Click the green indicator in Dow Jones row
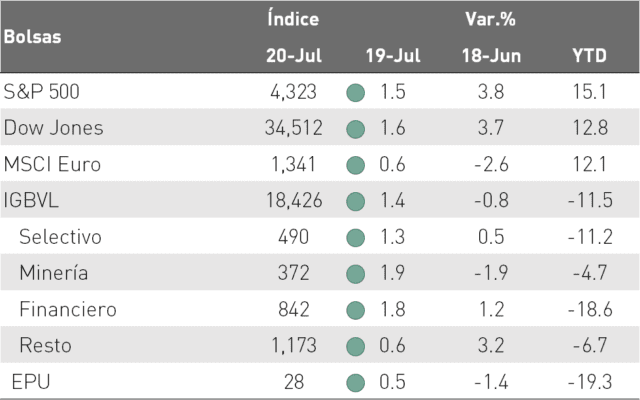 [355, 129]
